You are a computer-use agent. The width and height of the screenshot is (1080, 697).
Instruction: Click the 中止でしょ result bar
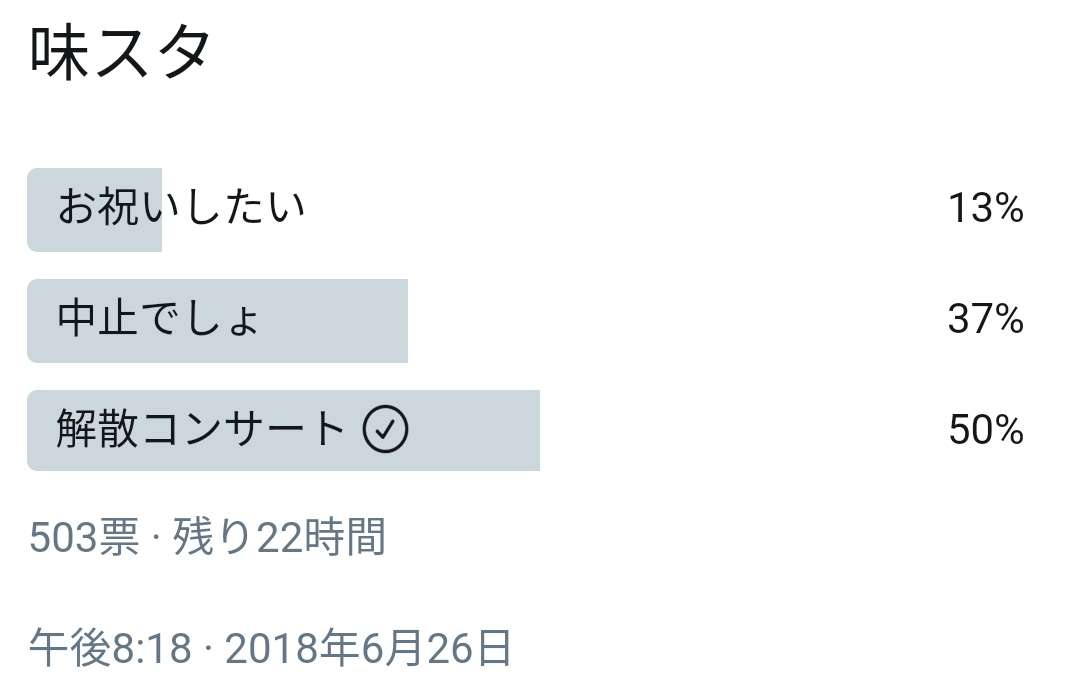pyautogui.click(x=218, y=320)
